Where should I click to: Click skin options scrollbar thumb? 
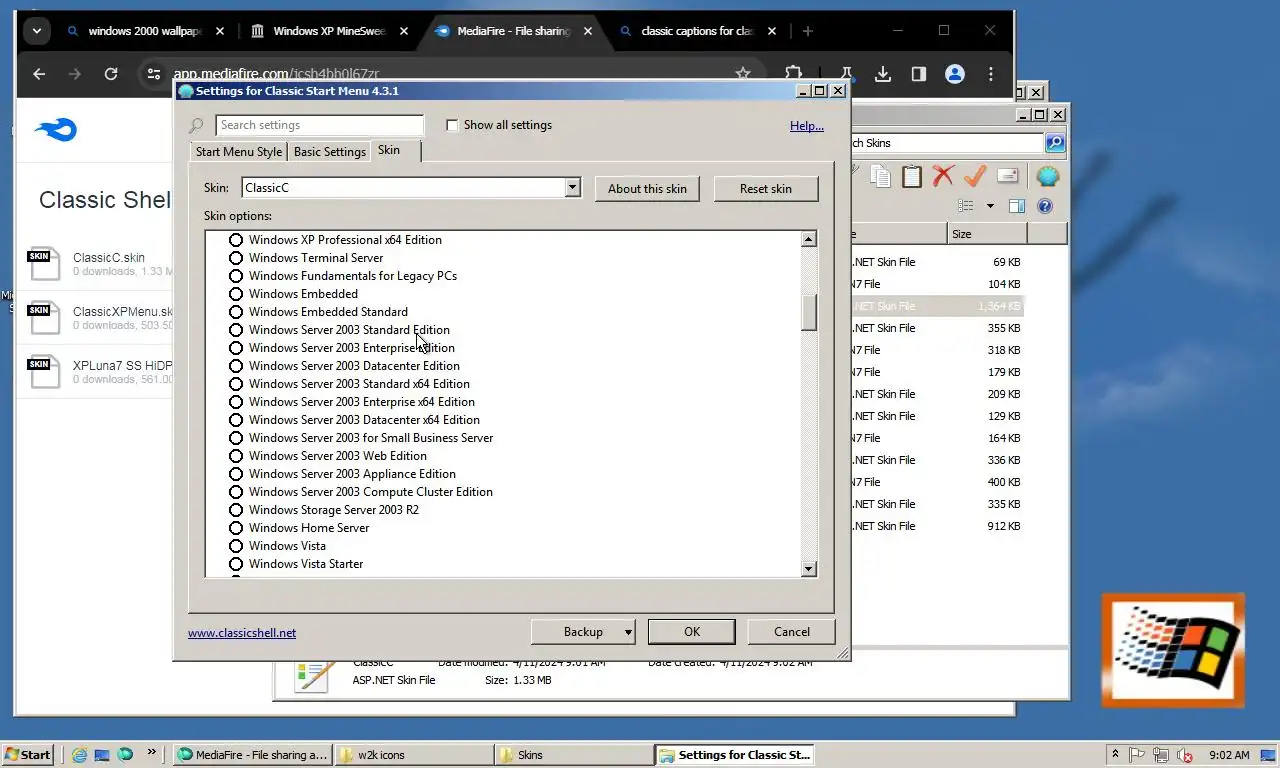pyautogui.click(x=809, y=312)
